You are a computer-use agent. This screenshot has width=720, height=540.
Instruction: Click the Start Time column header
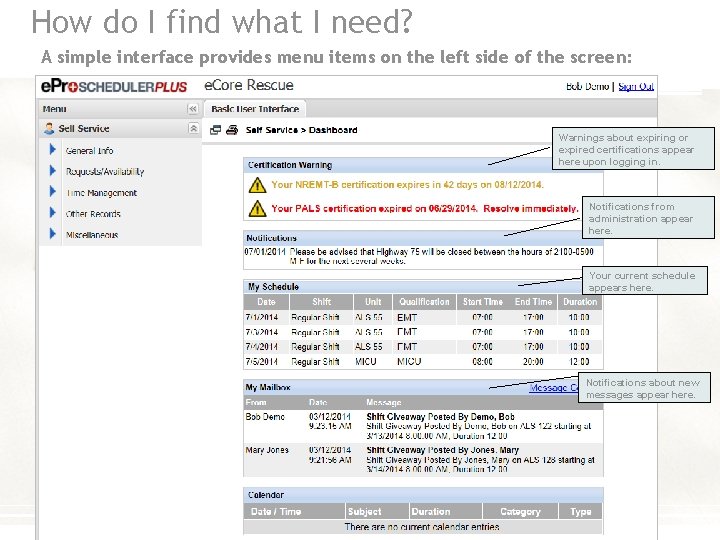pos(483,302)
